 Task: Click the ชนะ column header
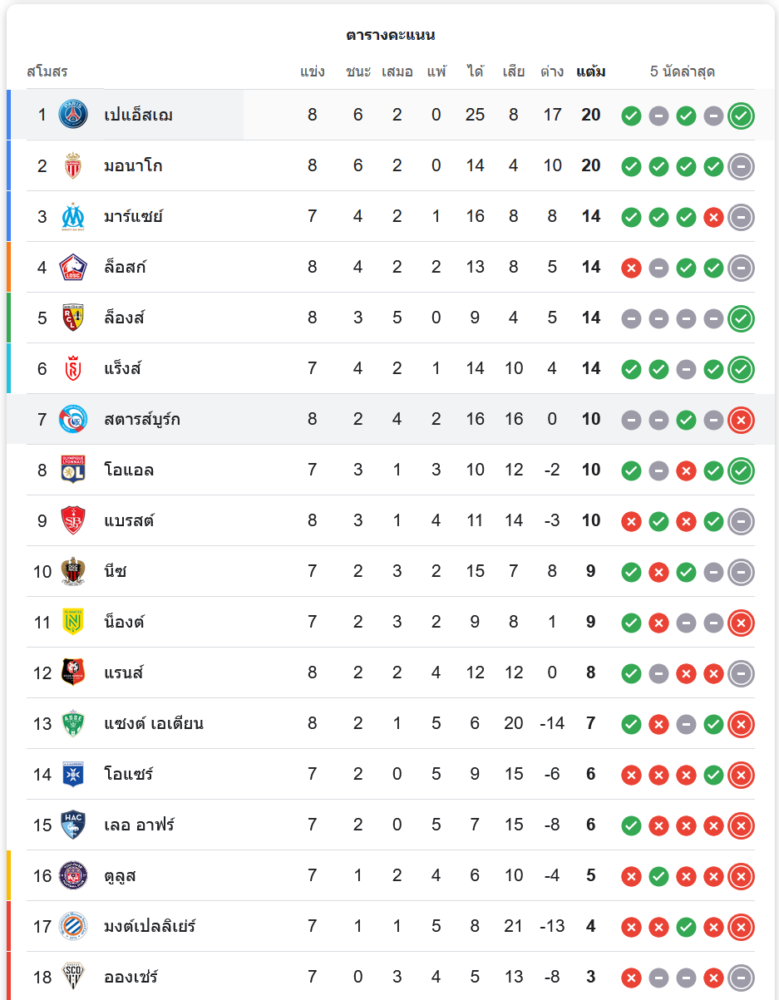(358, 72)
